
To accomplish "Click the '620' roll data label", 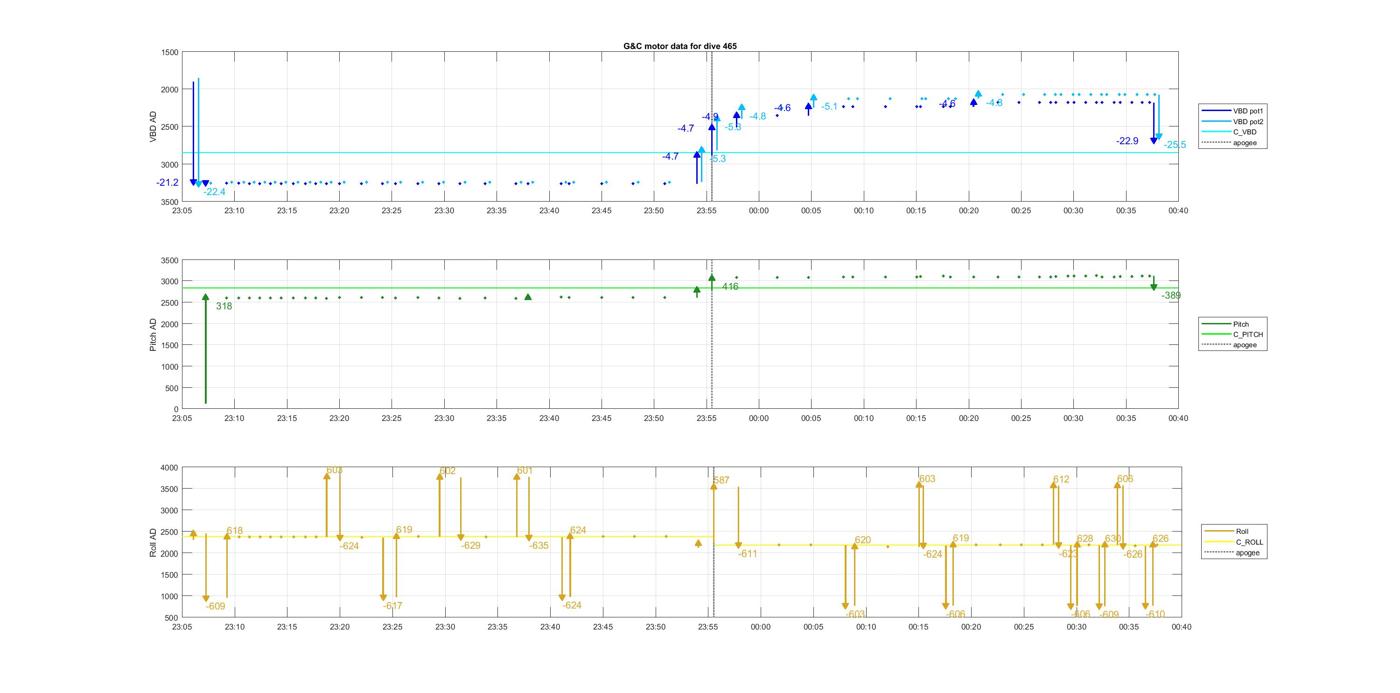I will pos(863,540).
